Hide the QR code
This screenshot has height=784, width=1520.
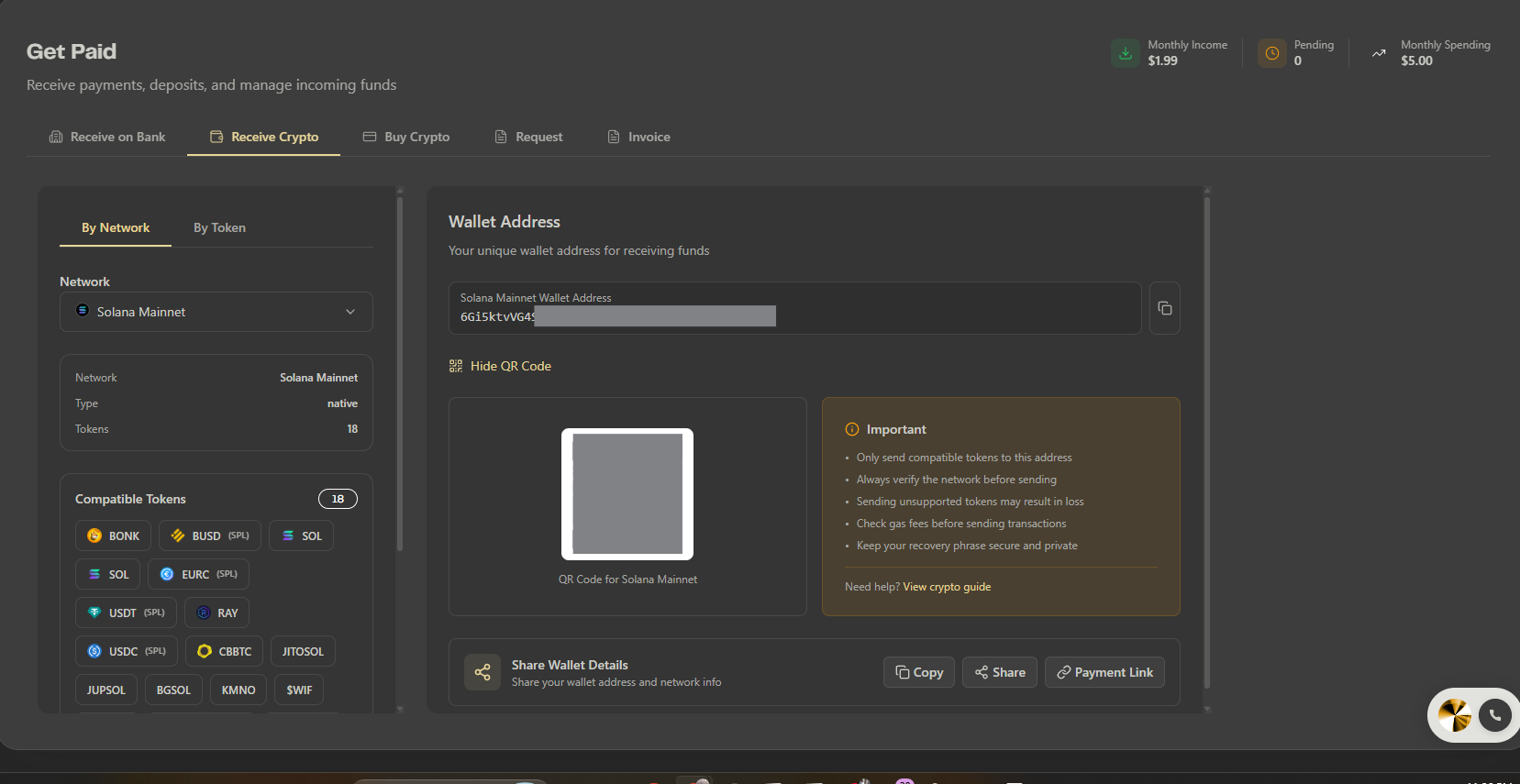pos(500,366)
